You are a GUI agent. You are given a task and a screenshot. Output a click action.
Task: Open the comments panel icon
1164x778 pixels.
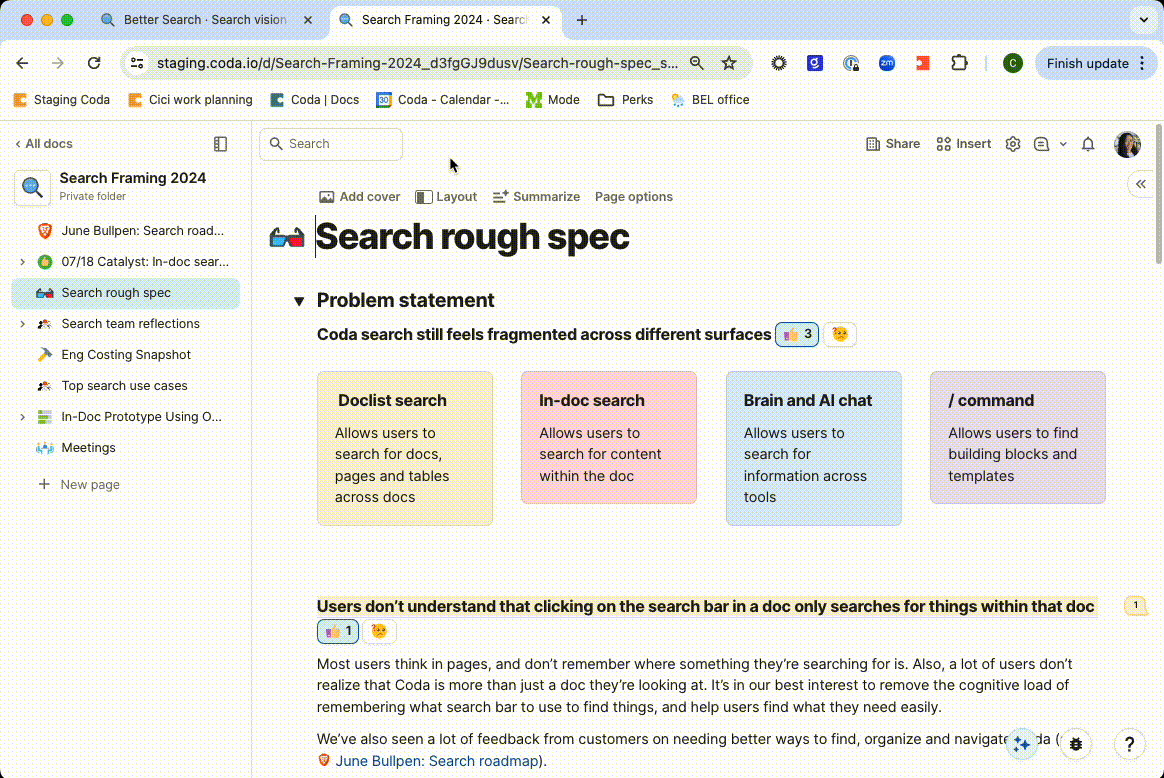[1042, 144]
